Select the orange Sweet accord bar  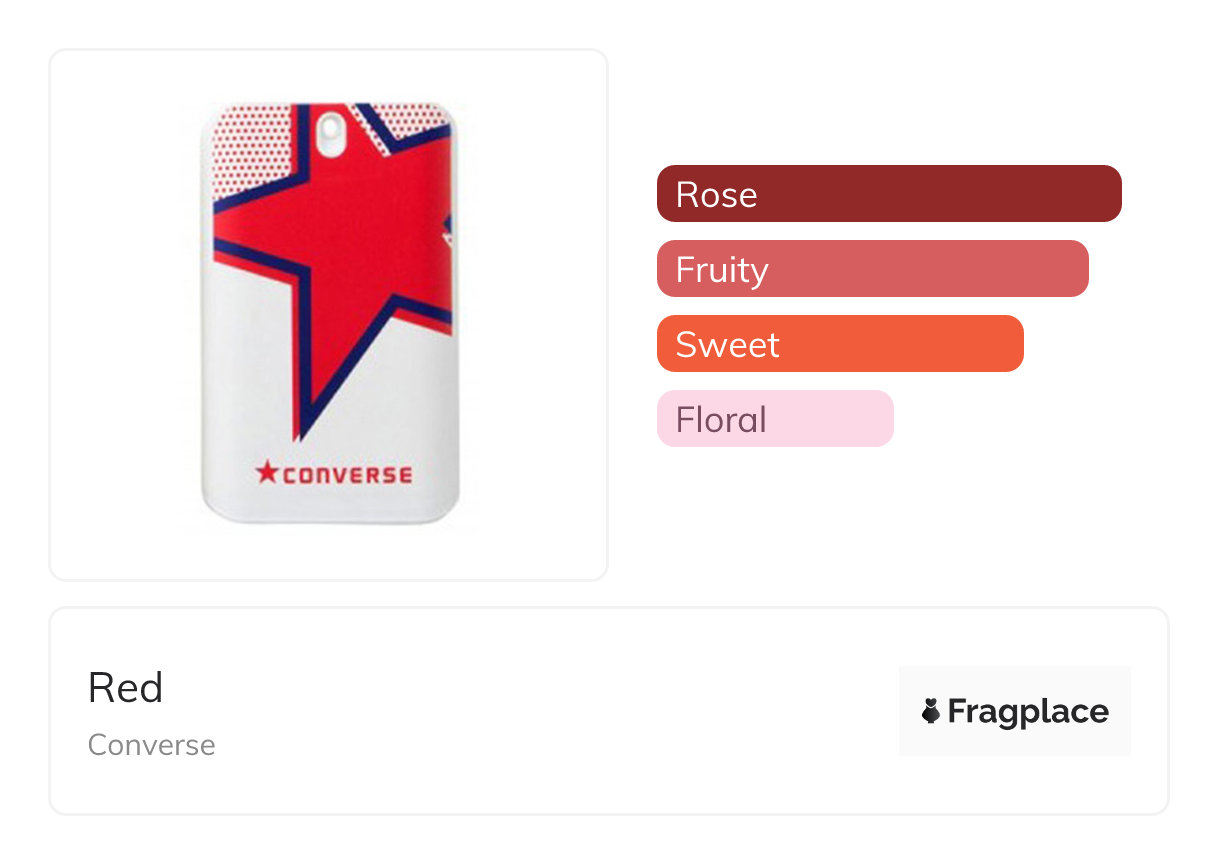[840, 344]
